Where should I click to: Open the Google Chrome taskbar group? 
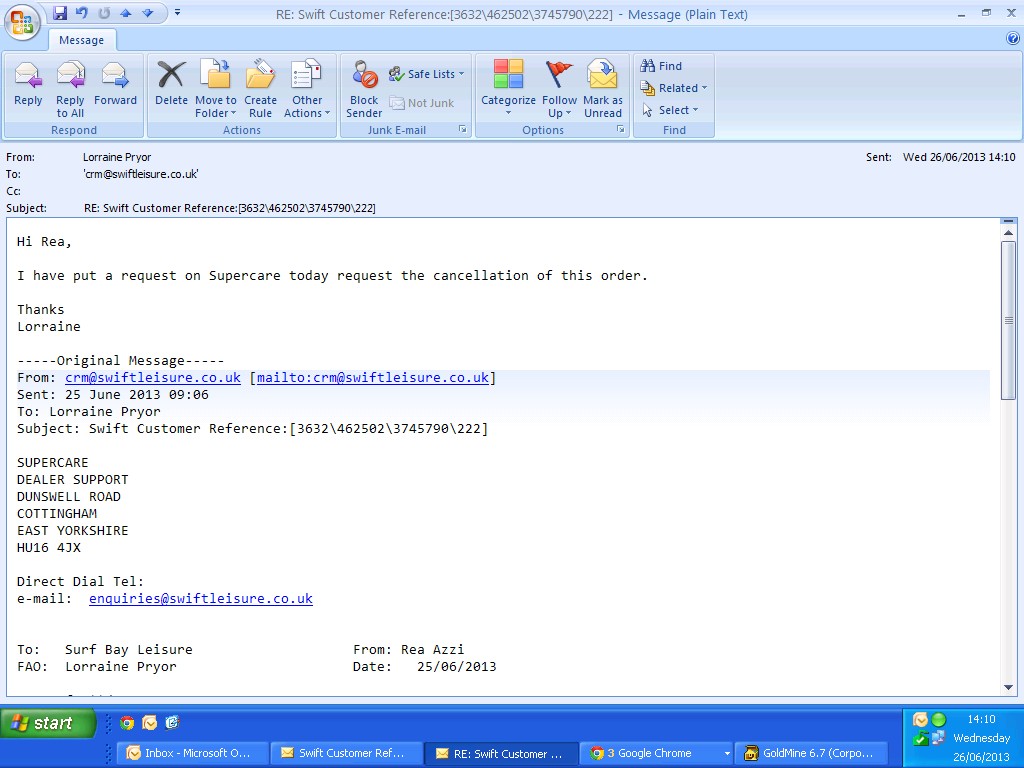[x=656, y=753]
